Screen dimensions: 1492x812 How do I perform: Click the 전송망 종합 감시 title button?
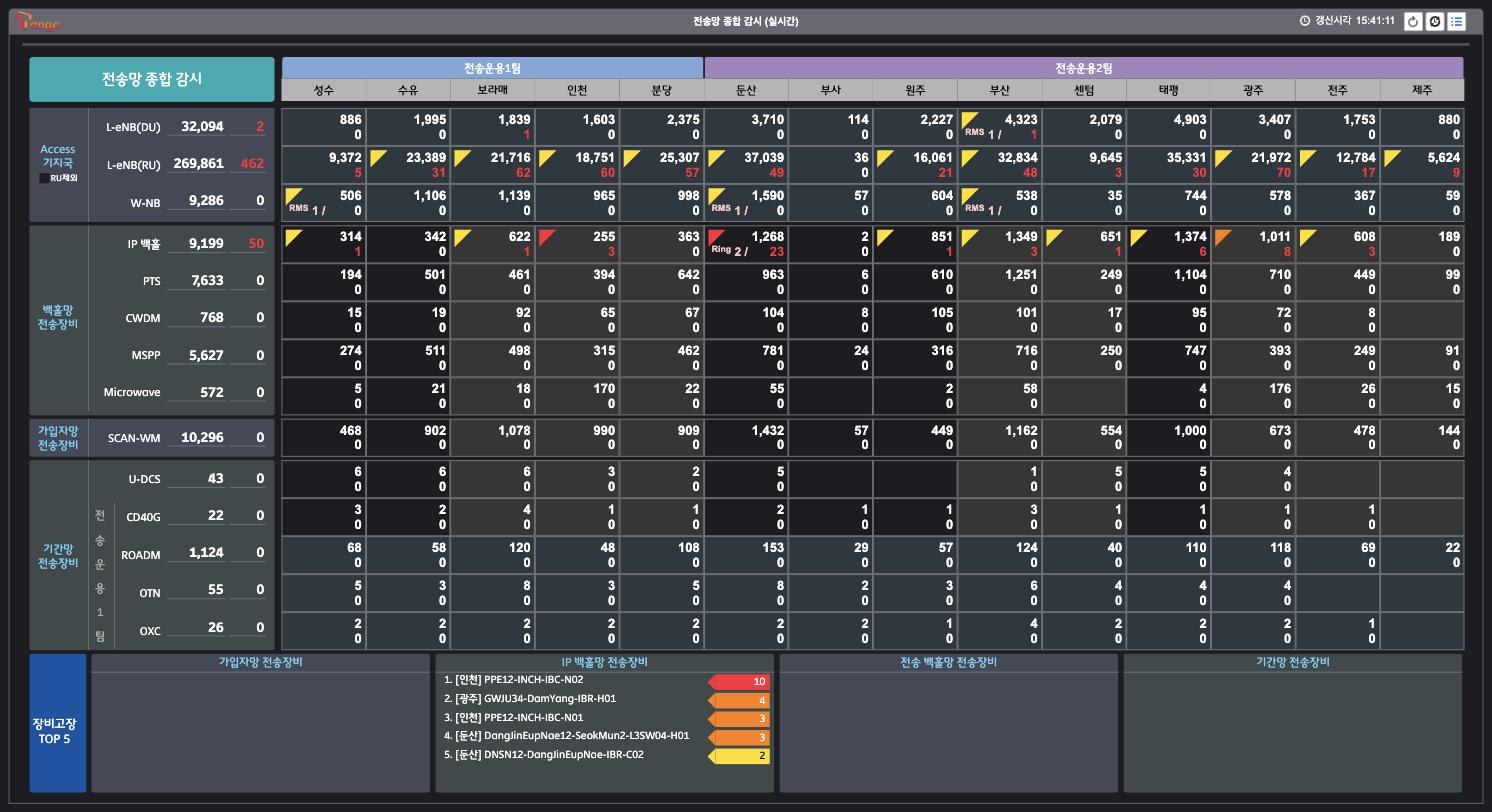tap(152, 79)
